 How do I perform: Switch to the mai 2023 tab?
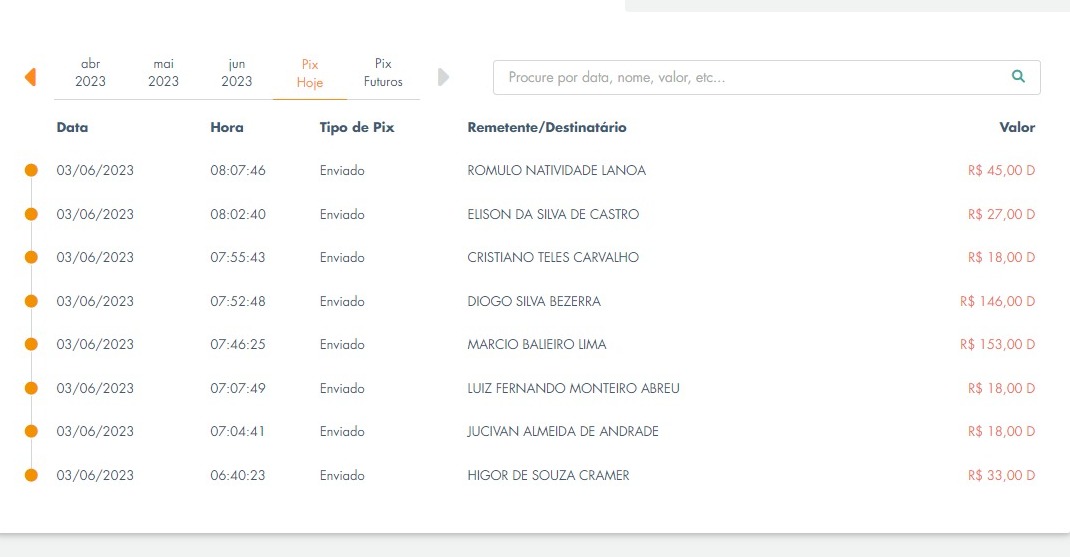tap(163, 72)
